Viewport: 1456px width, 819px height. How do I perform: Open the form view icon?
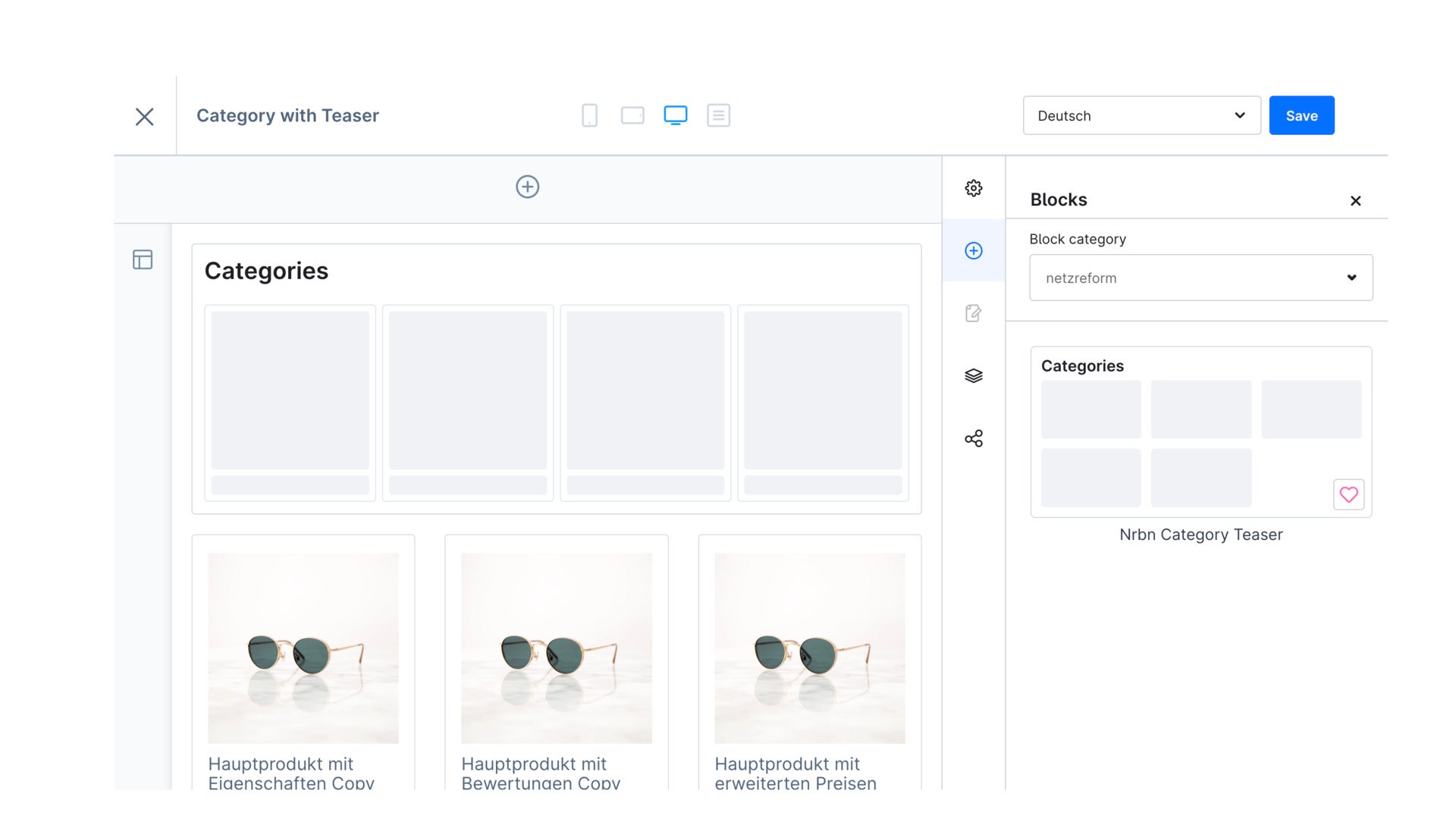[718, 115]
